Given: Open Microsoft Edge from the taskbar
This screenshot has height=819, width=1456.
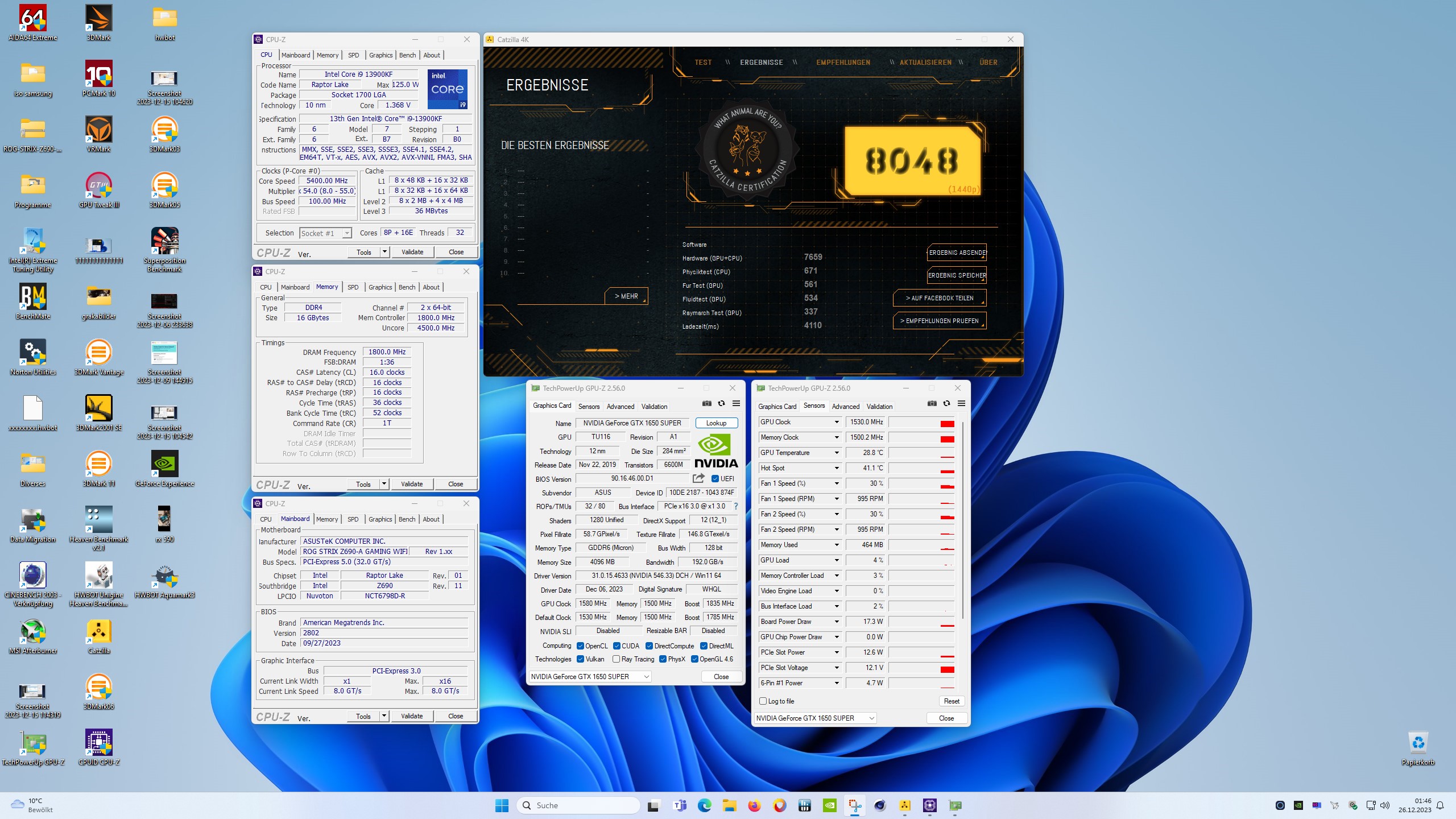Looking at the screenshot, I should tap(704, 805).
